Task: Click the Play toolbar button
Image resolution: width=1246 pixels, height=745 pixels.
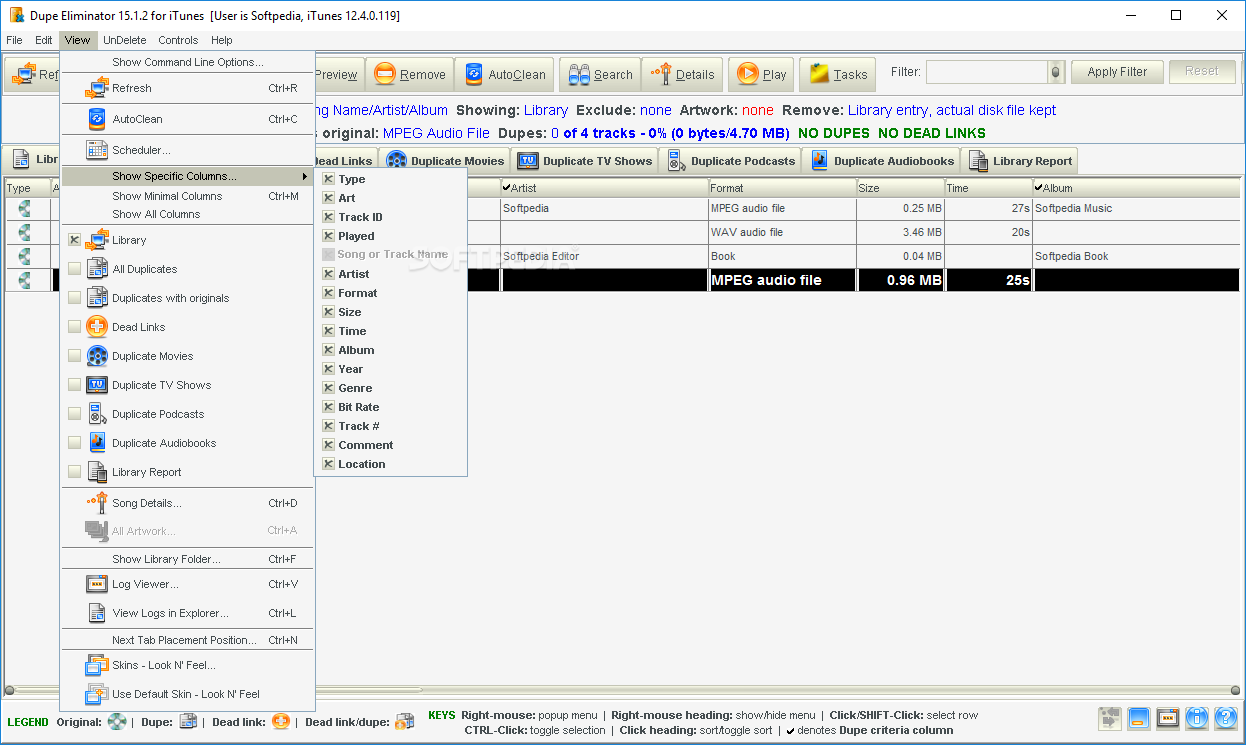Action: pos(763,74)
